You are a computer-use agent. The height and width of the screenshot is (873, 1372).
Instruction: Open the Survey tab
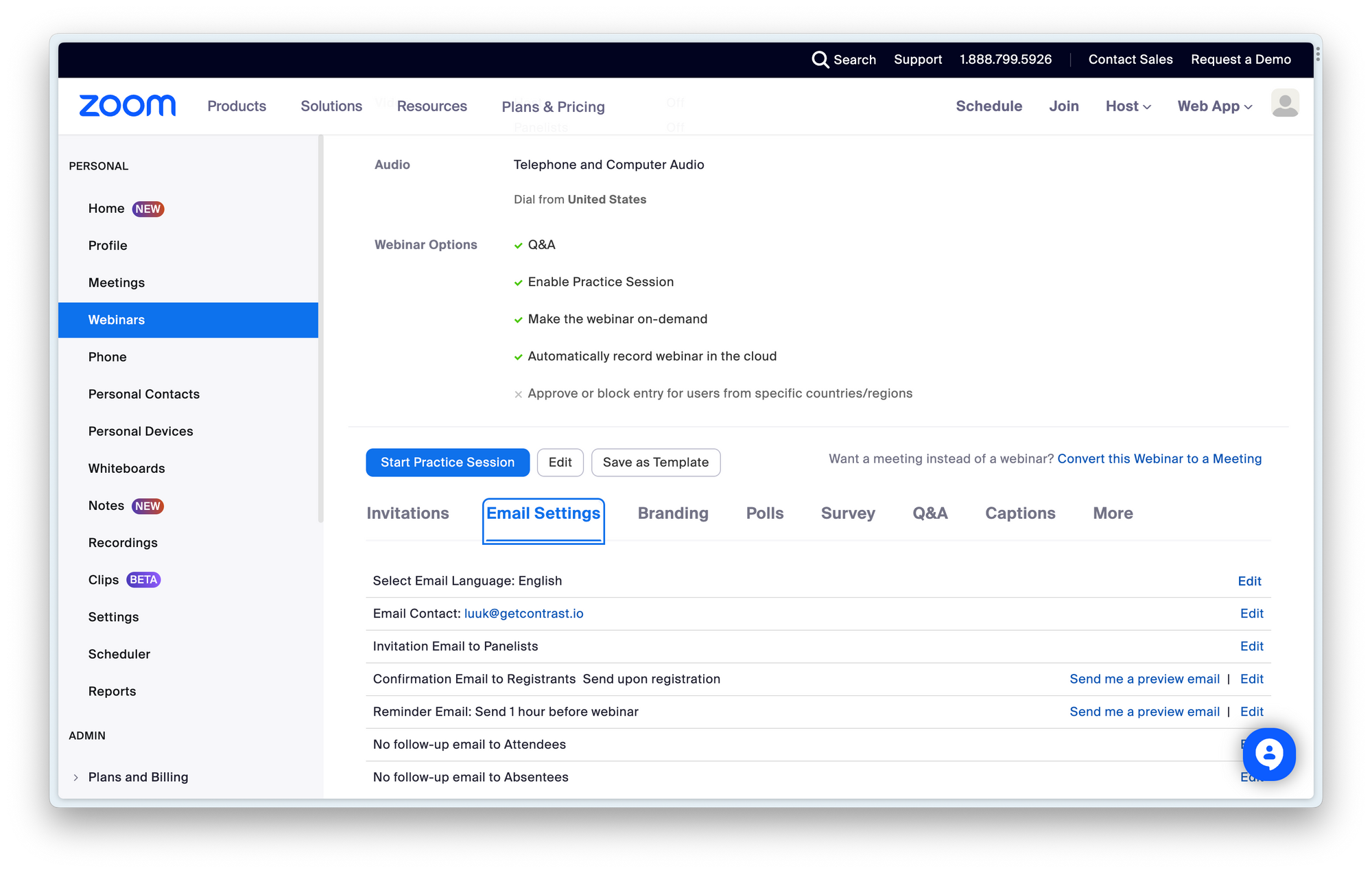tap(848, 513)
